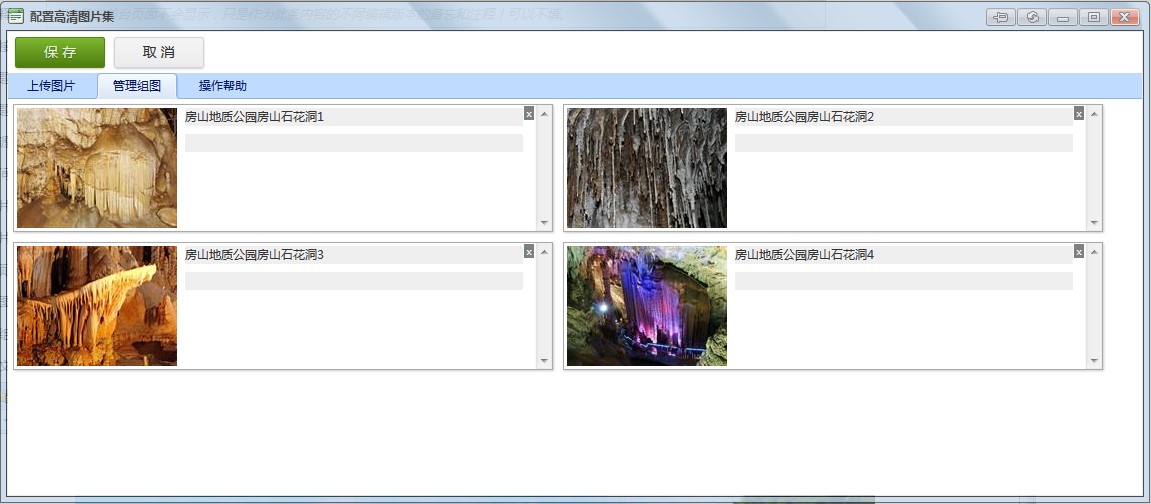Select the purple-lit cave thumbnail
The width and height of the screenshot is (1151, 504).
click(647, 306)
